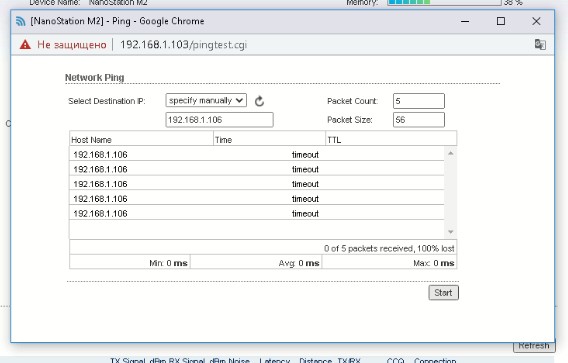The height and width of the screenshot is (363, 568).
Task: Open the Select Destination IP dropdown
Action: tap(206, 100)
